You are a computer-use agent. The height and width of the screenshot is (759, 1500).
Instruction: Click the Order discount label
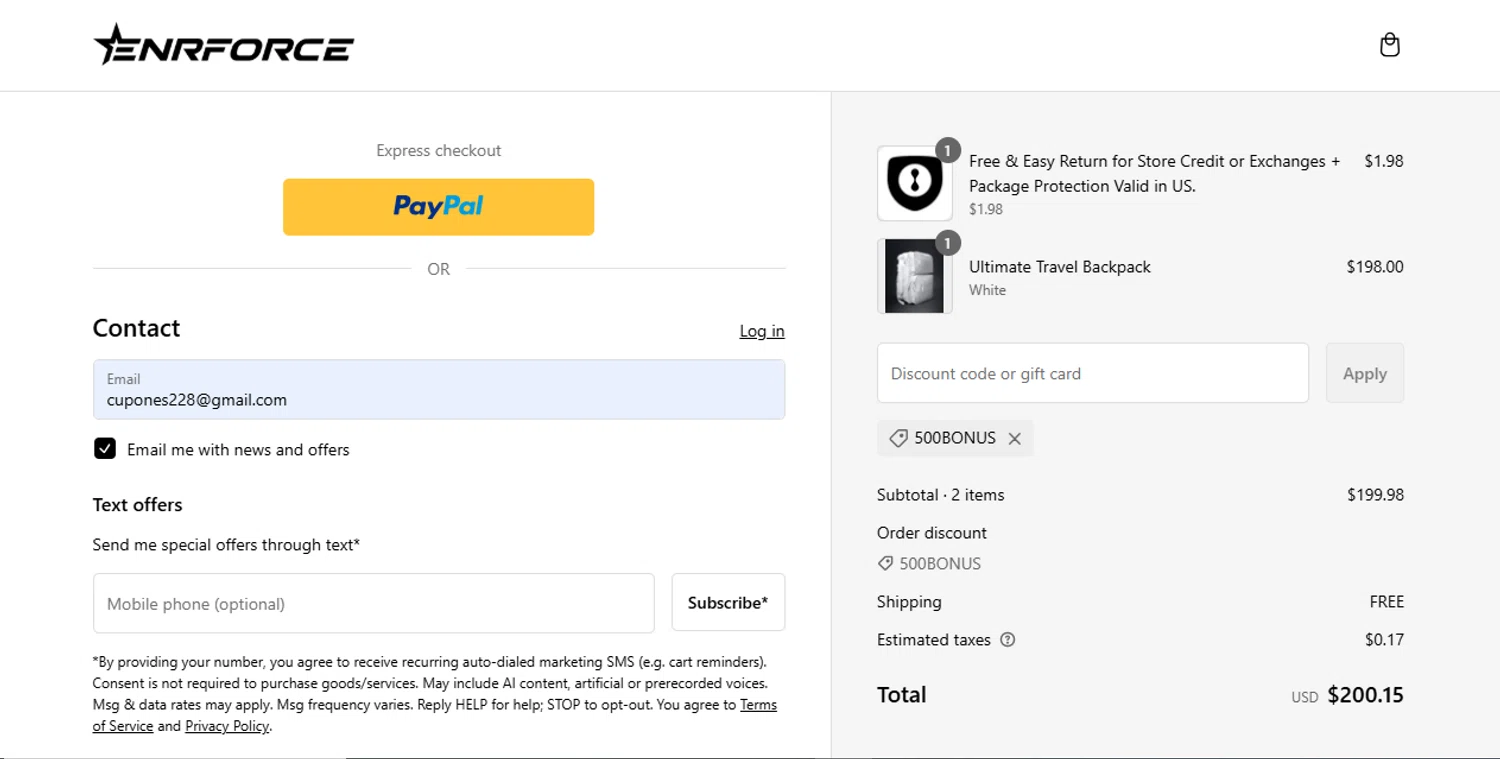tap(932, 533)
